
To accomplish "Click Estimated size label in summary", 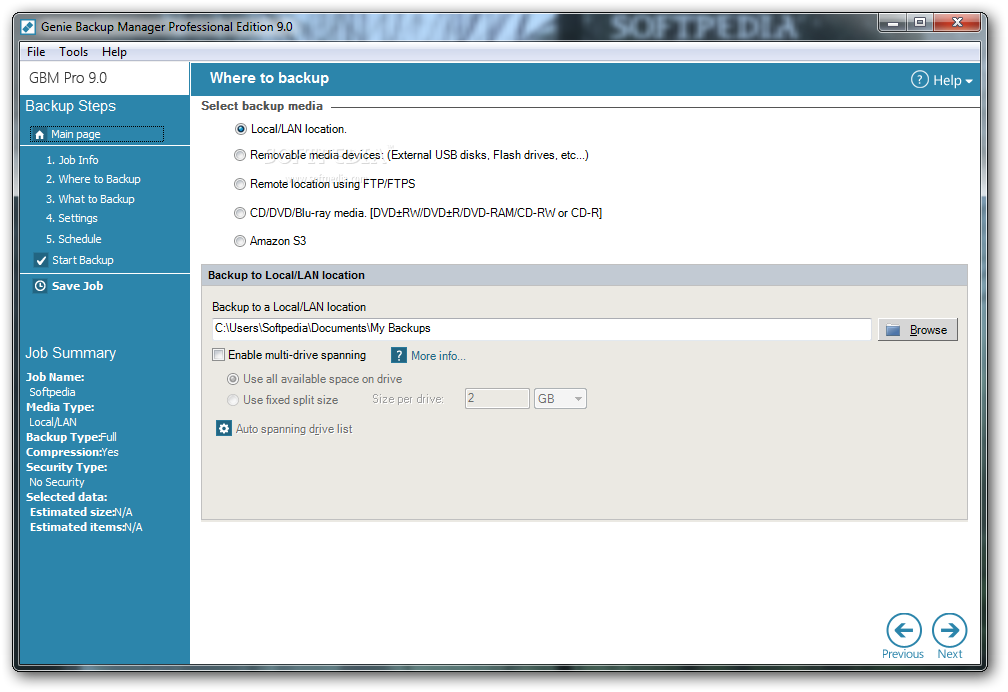I will 71,513.
